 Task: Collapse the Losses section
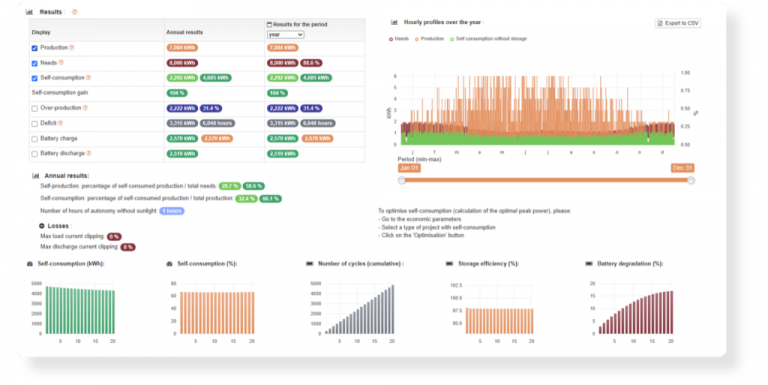[x=42, y=226]
